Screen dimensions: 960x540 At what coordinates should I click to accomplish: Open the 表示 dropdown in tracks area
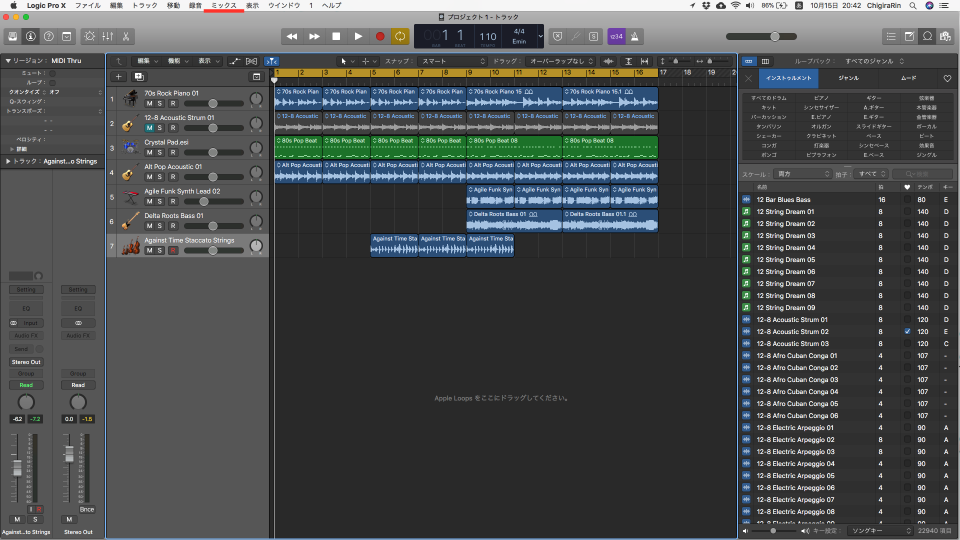pos(208,61)
